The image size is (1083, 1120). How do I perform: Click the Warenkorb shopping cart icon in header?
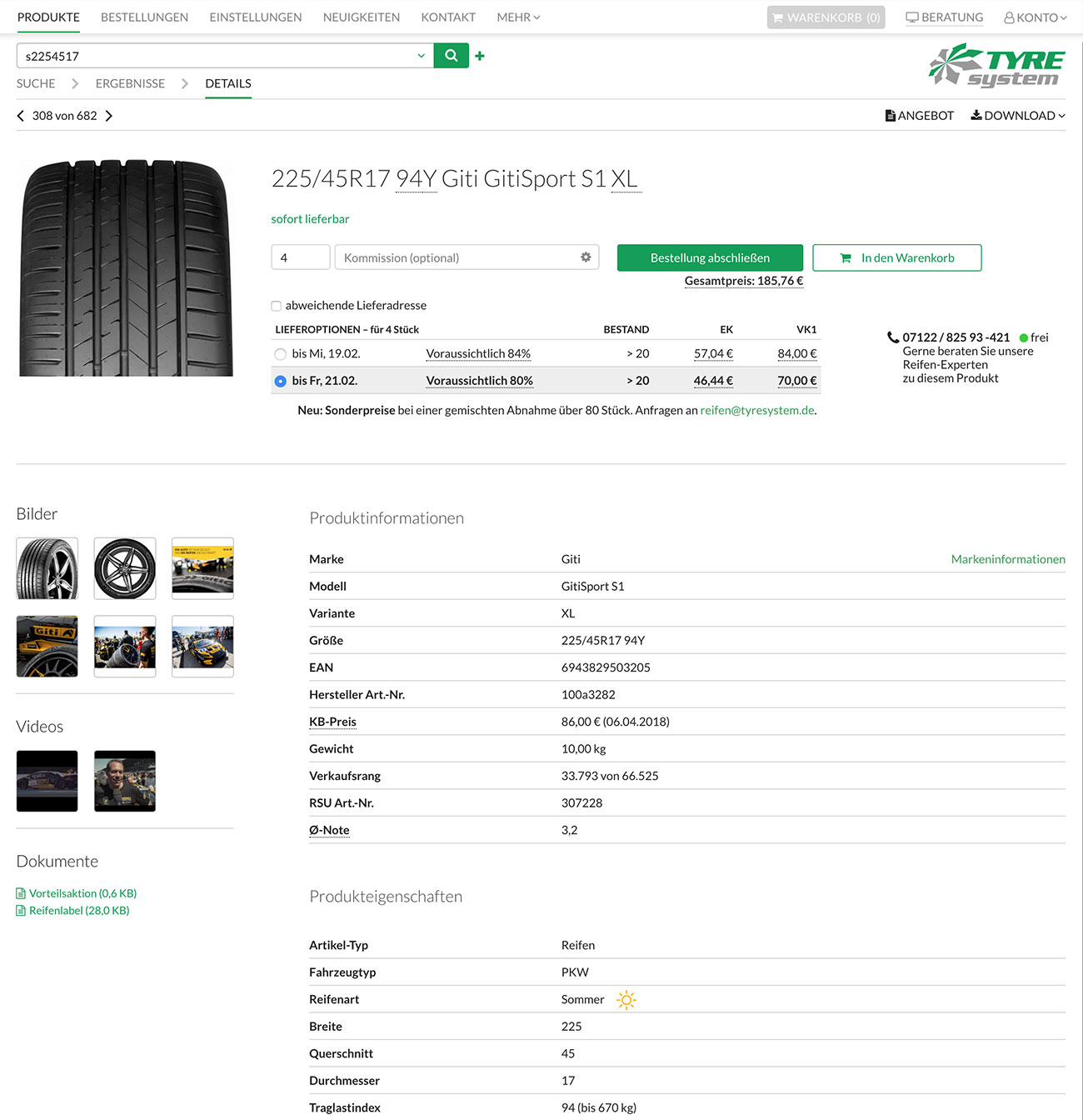coord(778,17)
